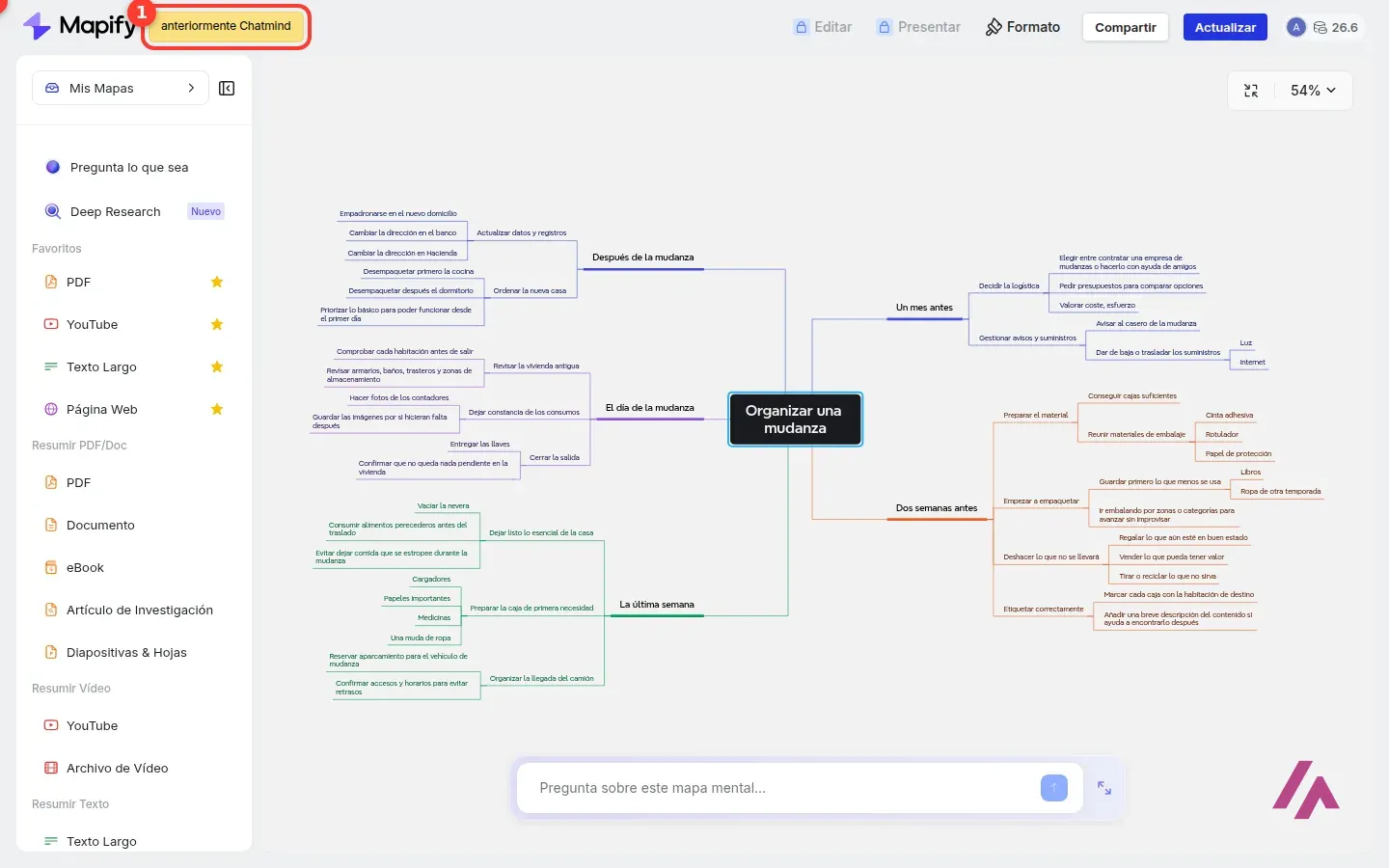Choose Artículo de Investigación

click(x=139, y=610)
